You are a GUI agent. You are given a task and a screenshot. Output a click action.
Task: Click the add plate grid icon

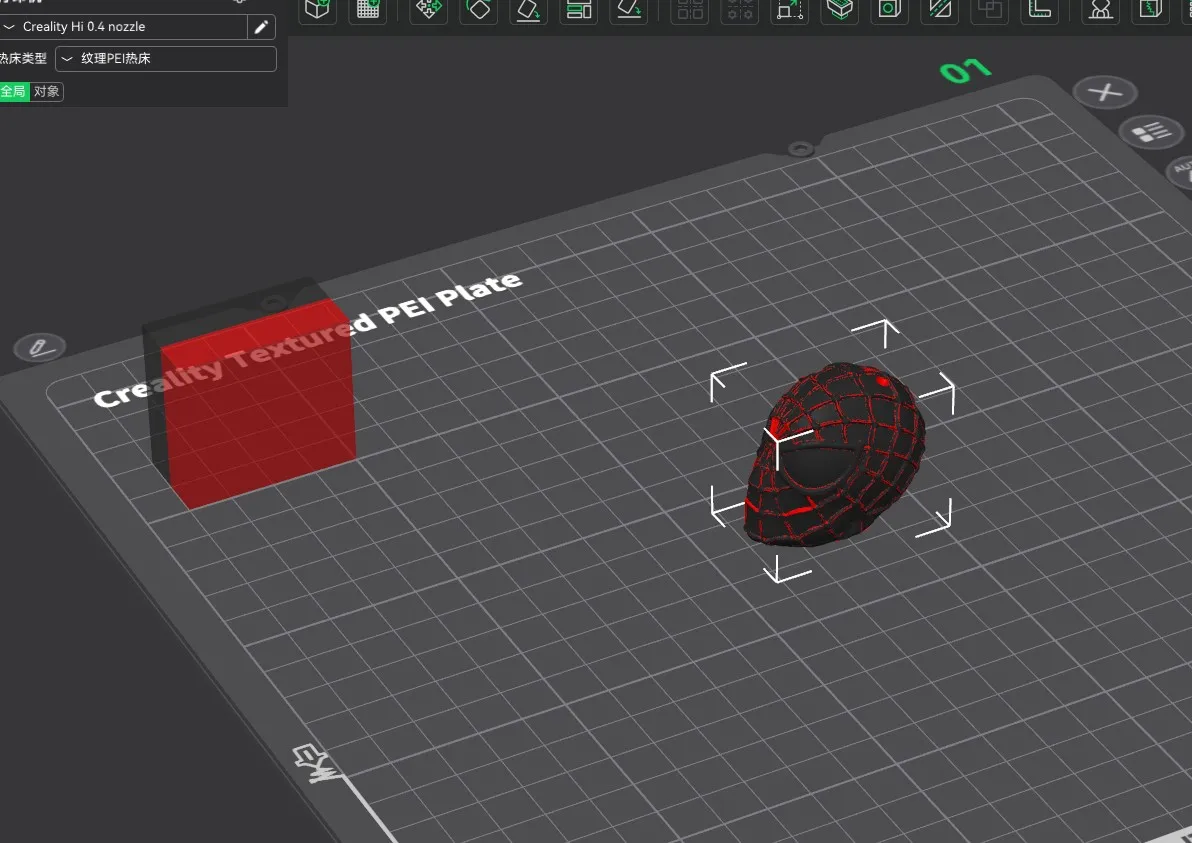pyautogui.click(x=368, y=9)
